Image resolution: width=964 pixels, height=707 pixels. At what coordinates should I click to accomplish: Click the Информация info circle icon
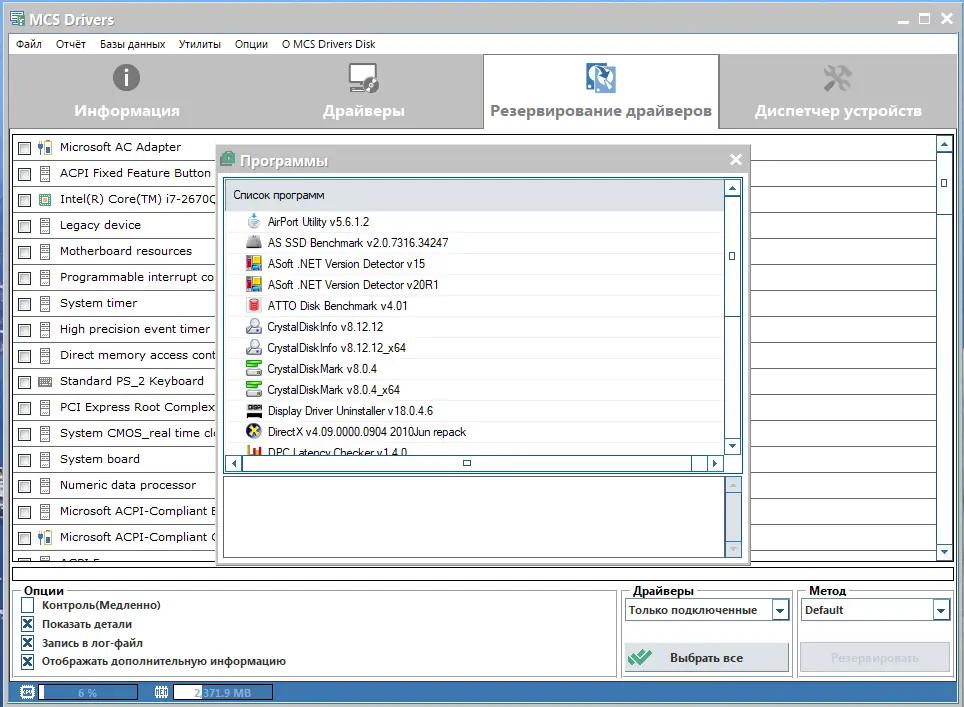pyautogui.click(x=126, y=77)
